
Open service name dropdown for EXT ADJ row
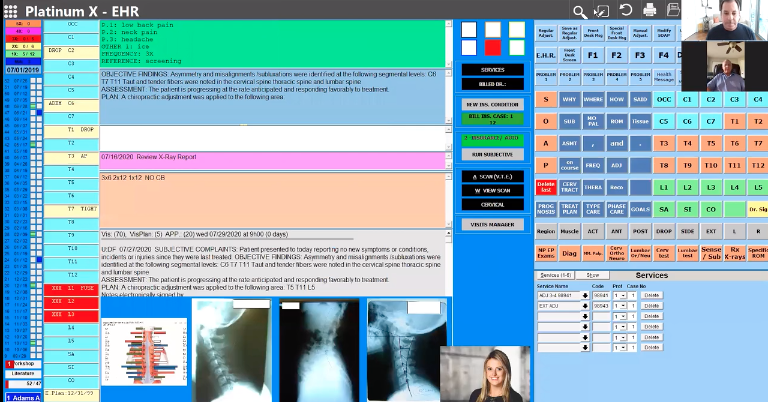point(585,306)
